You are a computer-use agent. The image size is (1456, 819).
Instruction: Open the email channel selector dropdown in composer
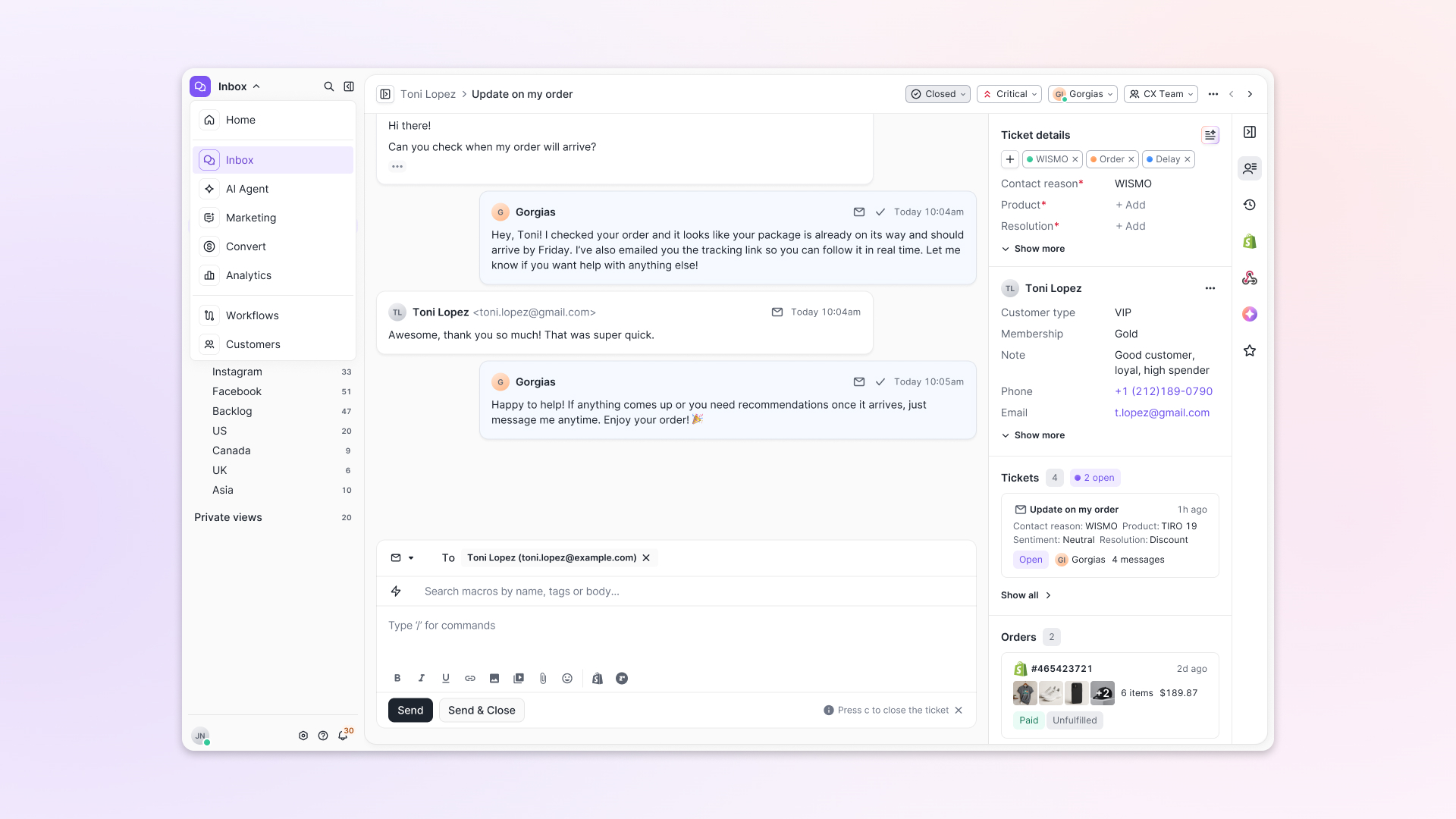pyautogui.click(x=403, y=558)
